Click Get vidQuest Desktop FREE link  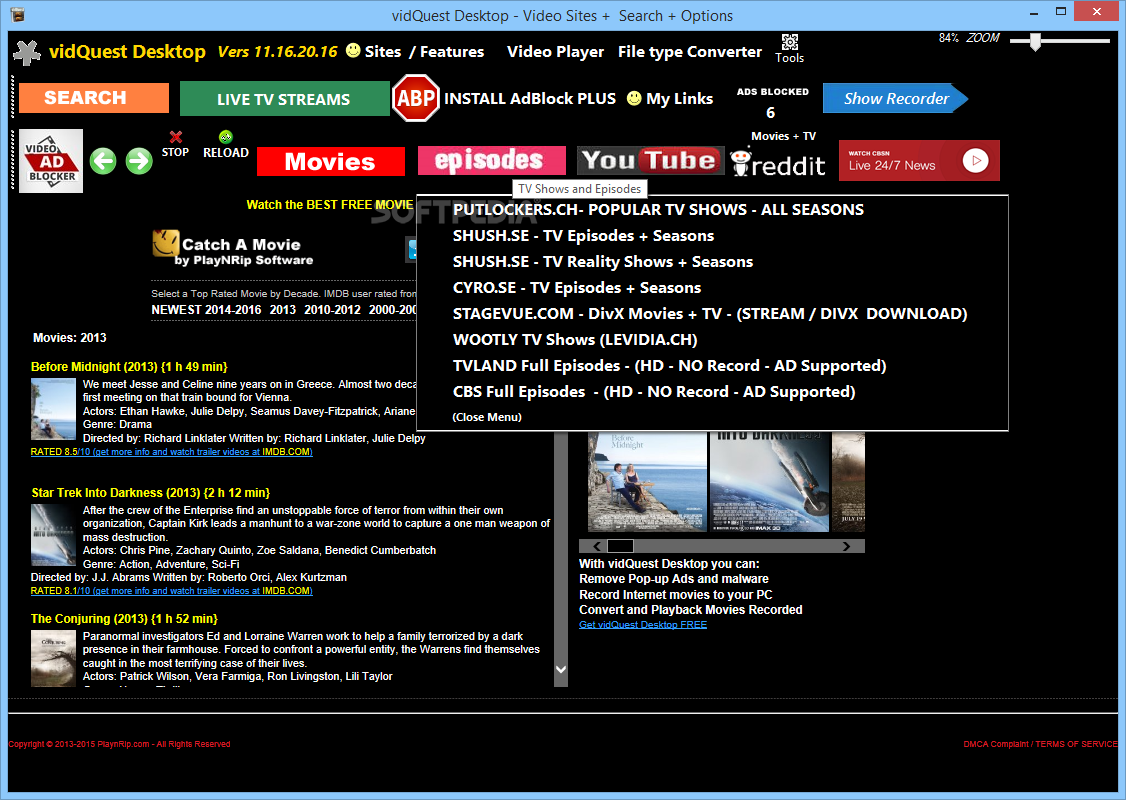pyautogui.click(x=643, y=625)
